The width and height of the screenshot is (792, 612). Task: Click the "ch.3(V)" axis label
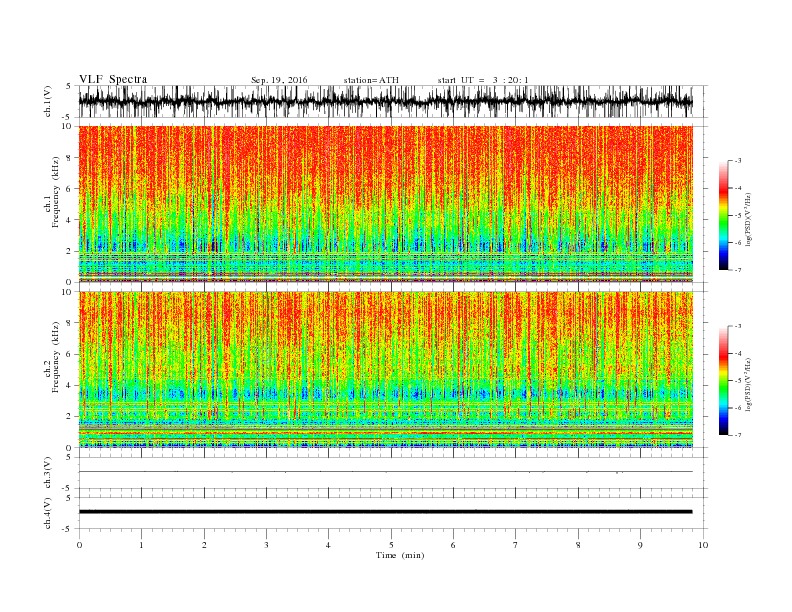click(x=48, y=474)
